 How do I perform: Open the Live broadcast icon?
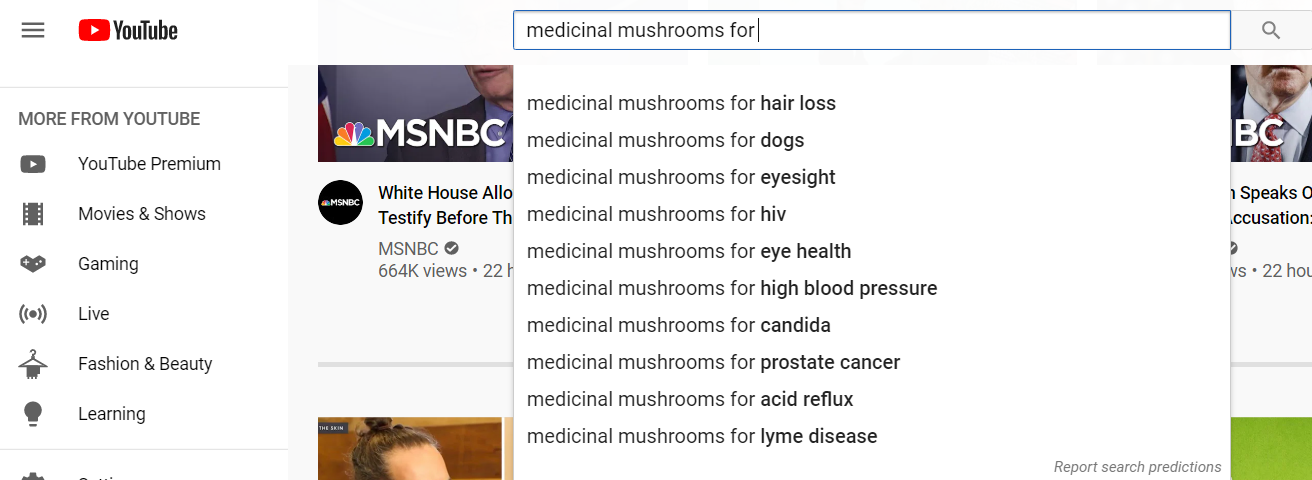tap(33, 314)
